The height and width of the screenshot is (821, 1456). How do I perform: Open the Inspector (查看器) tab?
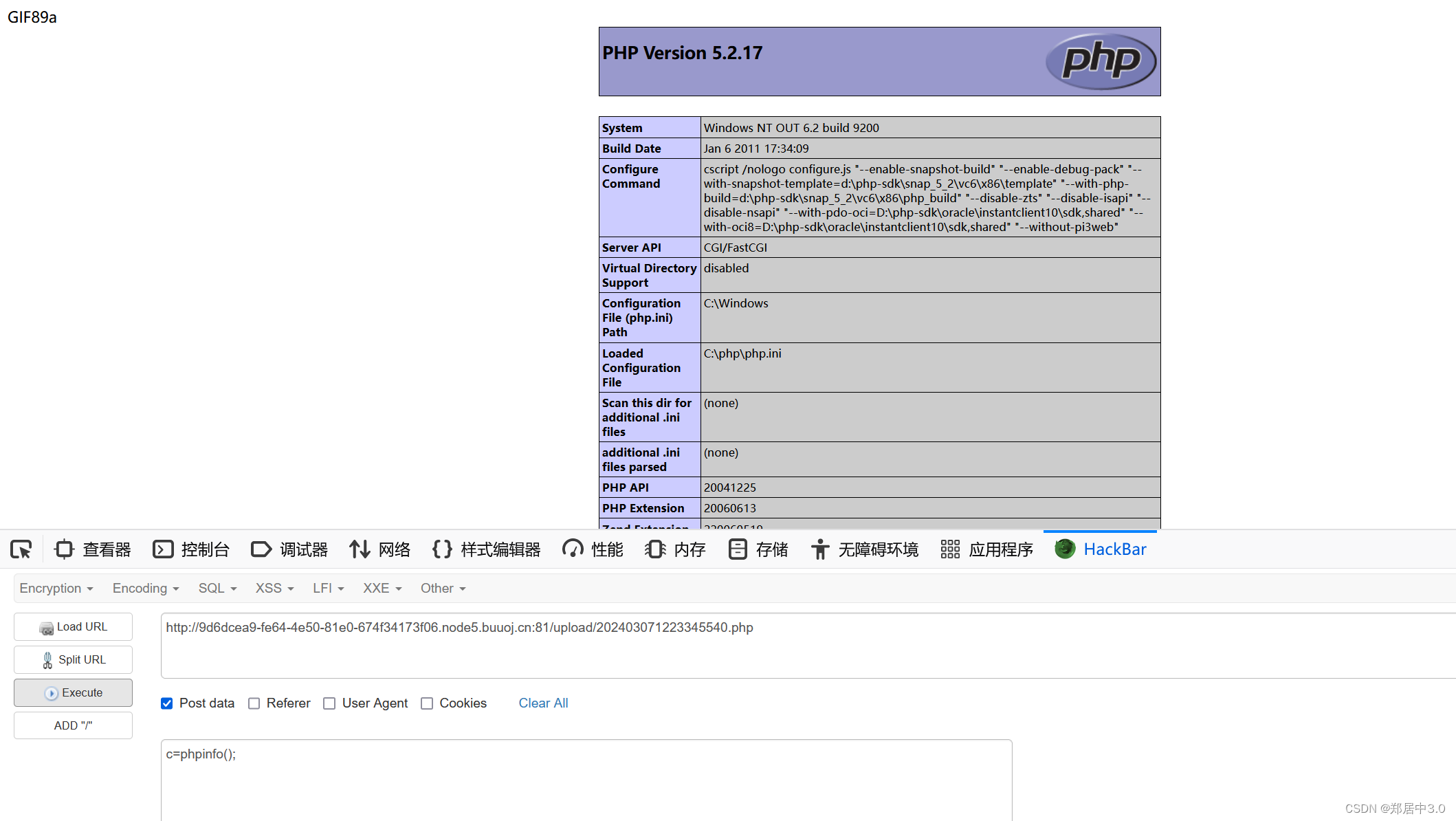point(93,549)
